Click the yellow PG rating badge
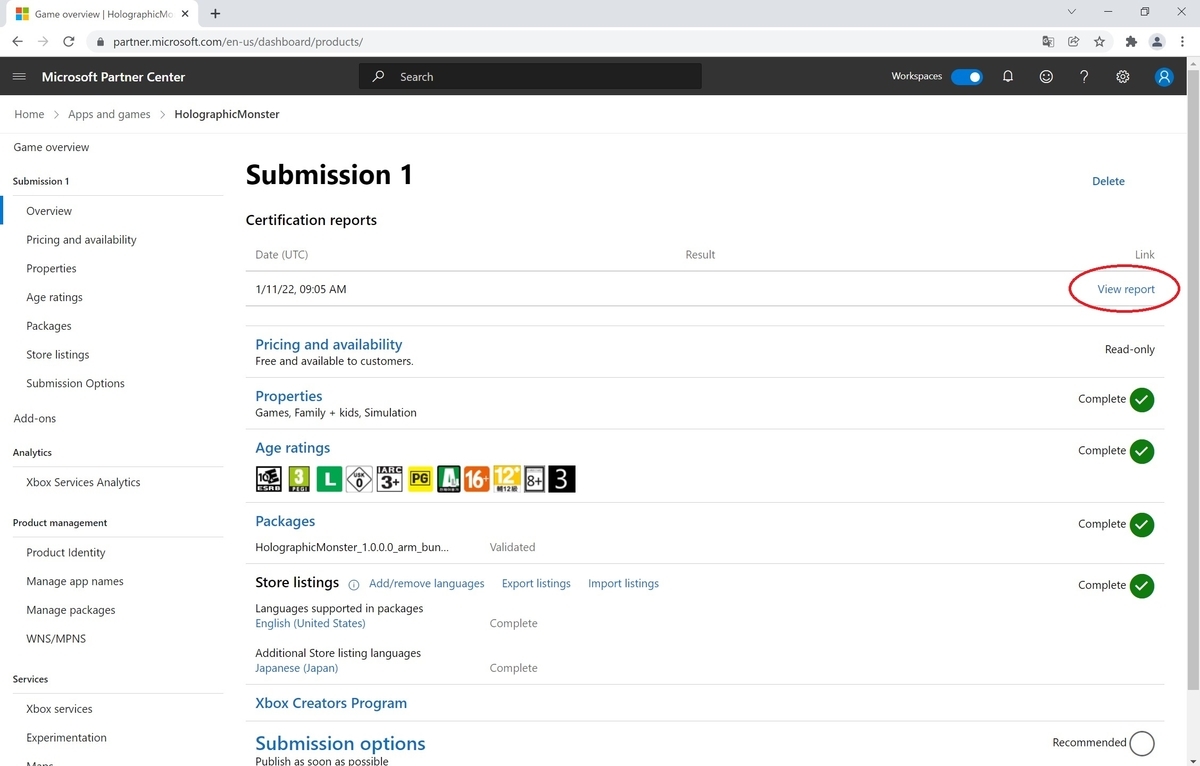The height and width of the screenshot is (766, 1200). (419, 480)
